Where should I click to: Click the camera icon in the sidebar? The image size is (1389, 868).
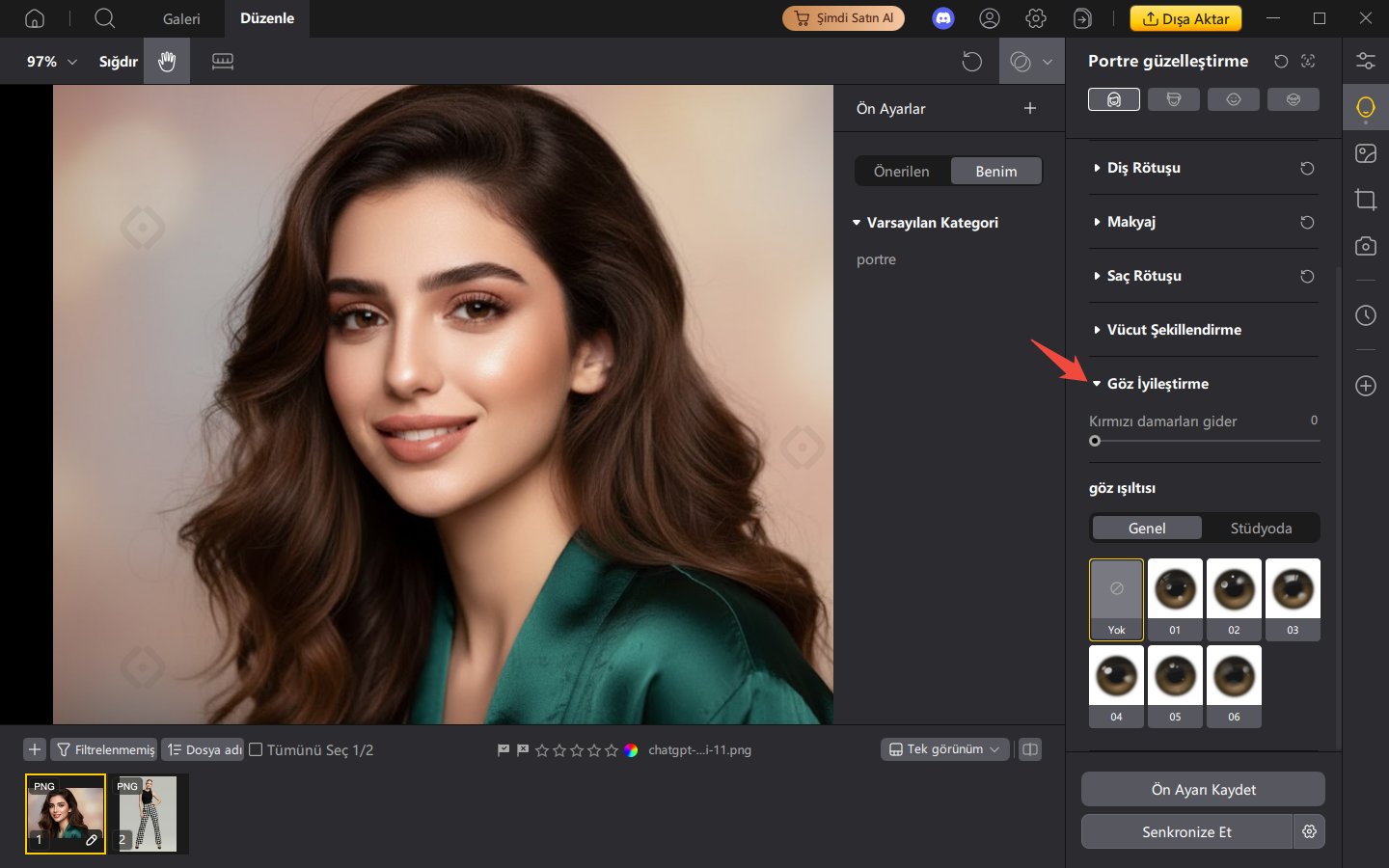1365,246
